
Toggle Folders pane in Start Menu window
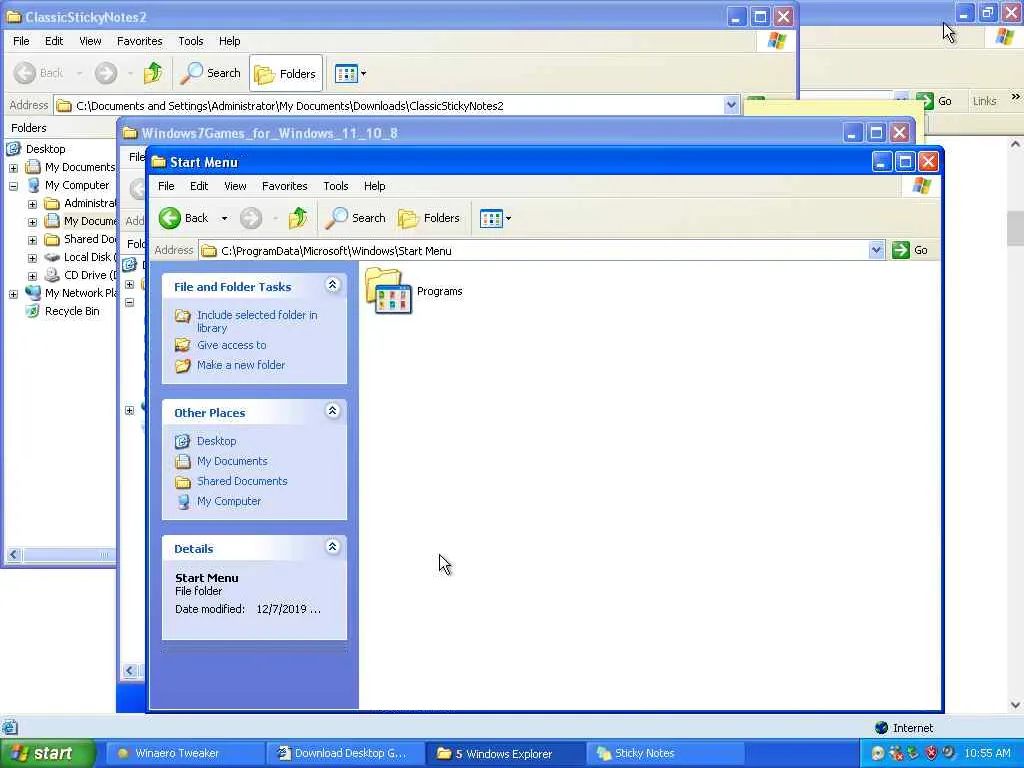429,218
